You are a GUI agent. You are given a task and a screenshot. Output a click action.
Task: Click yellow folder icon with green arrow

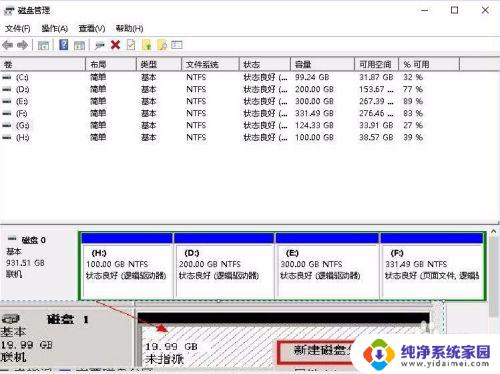point(147,45)
